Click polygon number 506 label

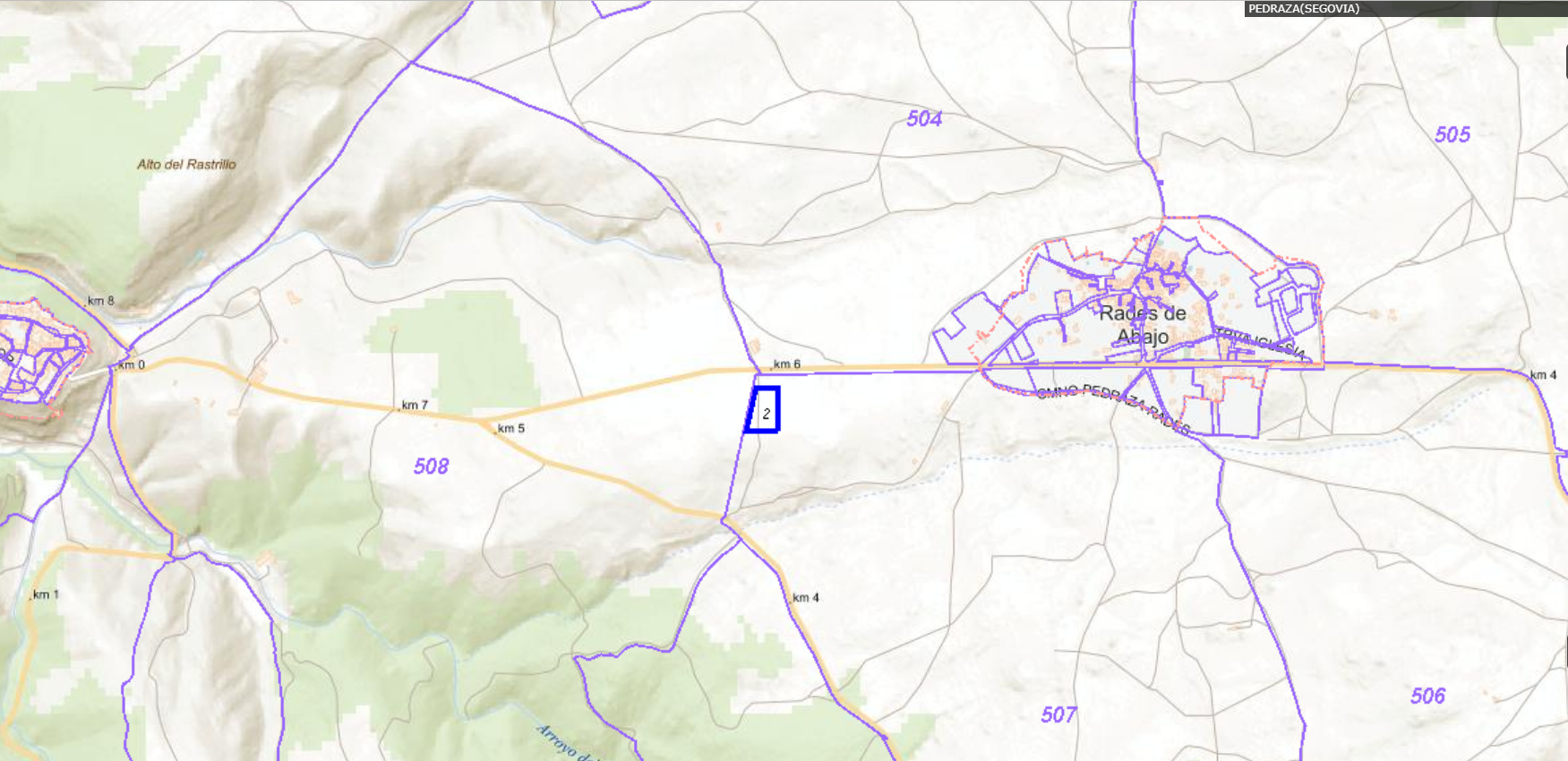(x=1427, y=696)
